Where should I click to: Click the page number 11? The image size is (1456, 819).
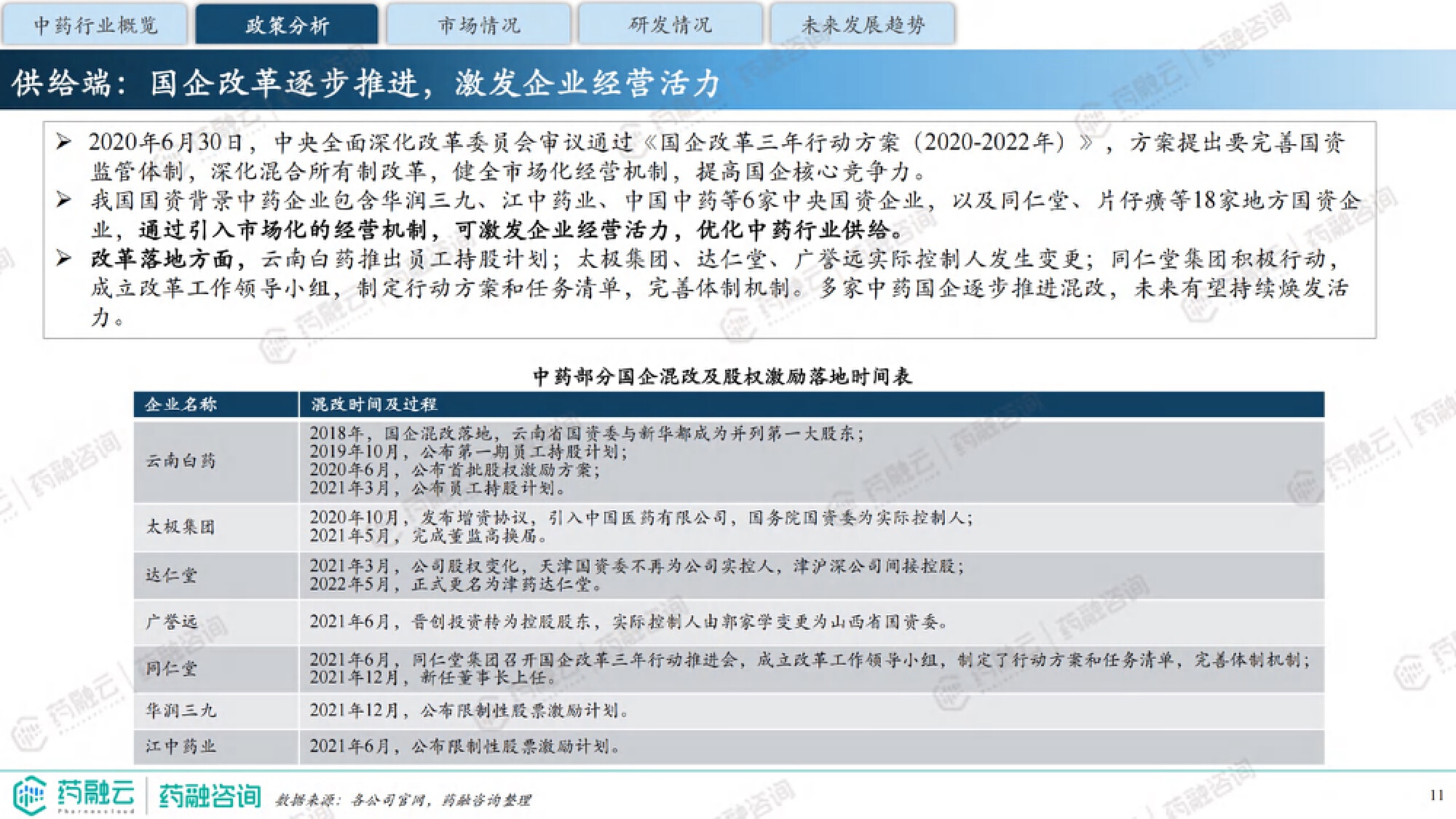(x=1436, y=795)
